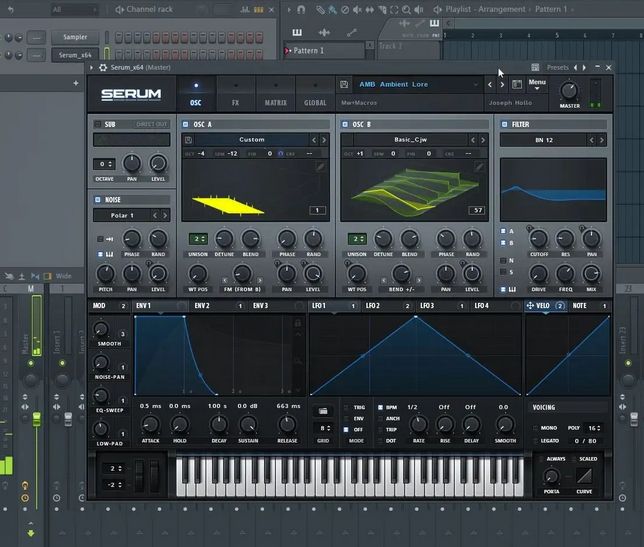Click the MASTER volume knob
The image size is (644, 547).
tap(569, 90)
